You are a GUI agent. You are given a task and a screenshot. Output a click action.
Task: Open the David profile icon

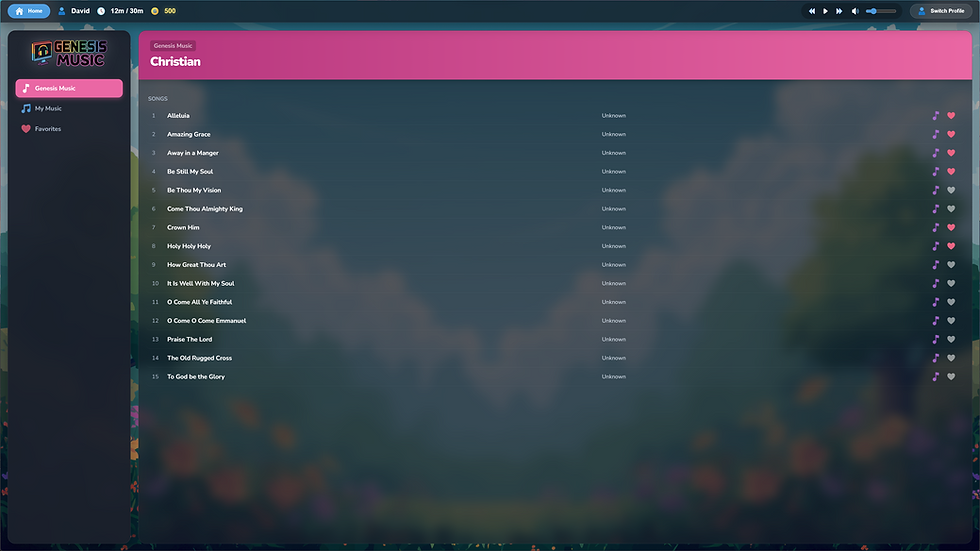click(61, 11)
